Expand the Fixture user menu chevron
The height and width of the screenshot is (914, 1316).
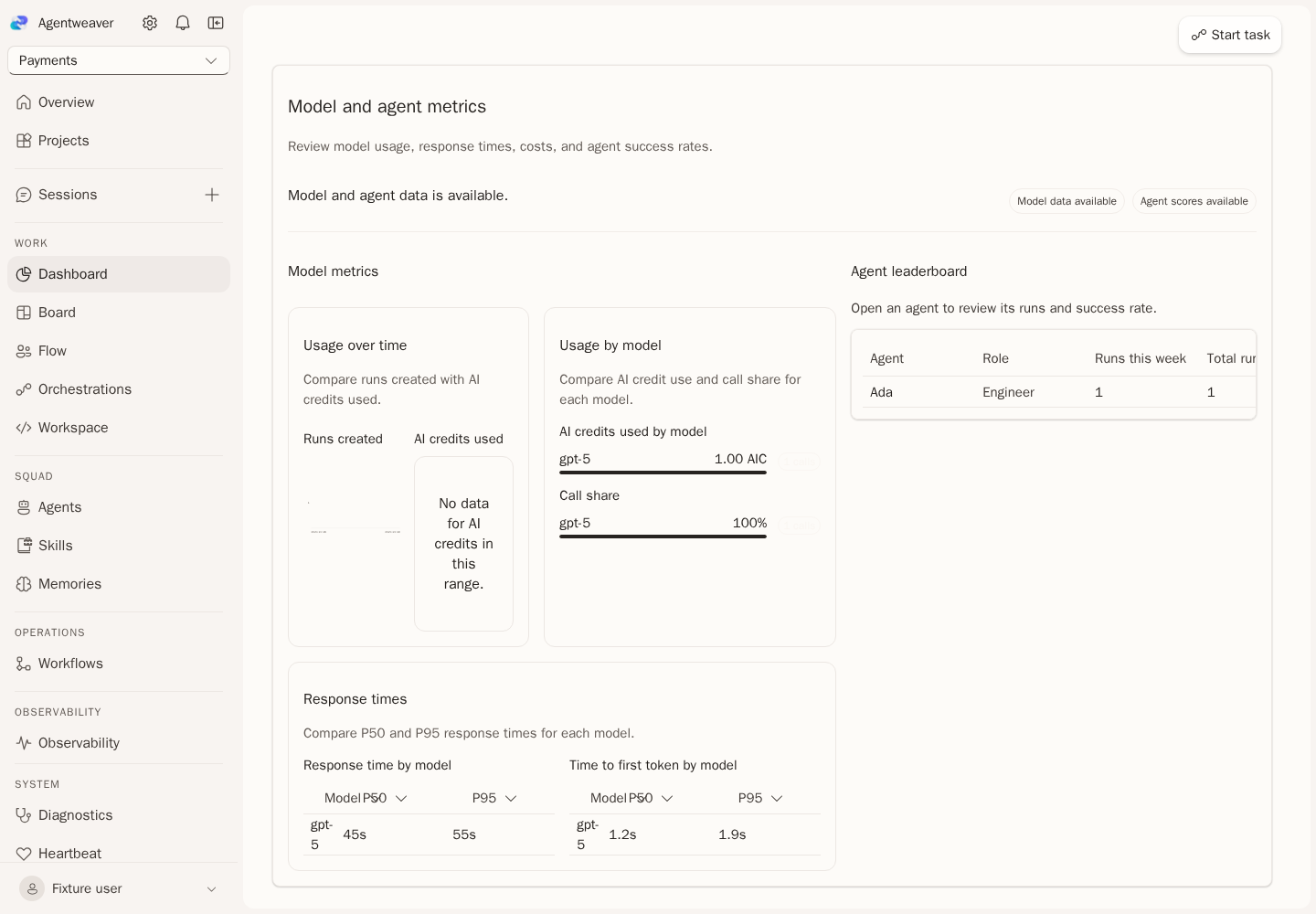point(211,889)
